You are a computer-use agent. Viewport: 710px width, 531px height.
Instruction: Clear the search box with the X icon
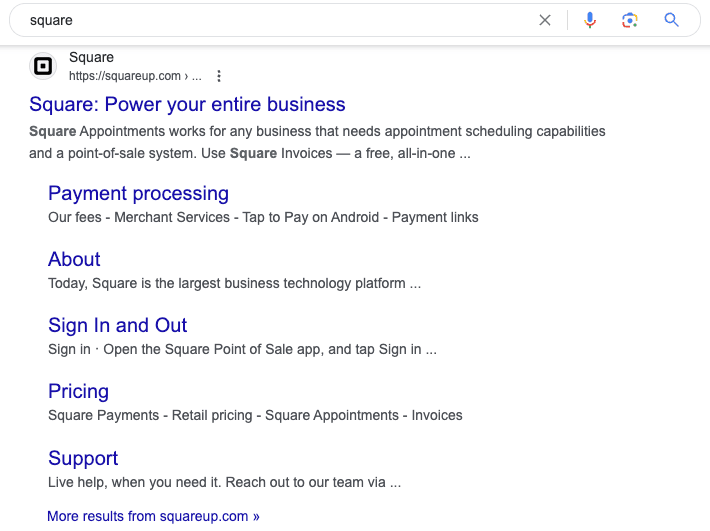545,20
